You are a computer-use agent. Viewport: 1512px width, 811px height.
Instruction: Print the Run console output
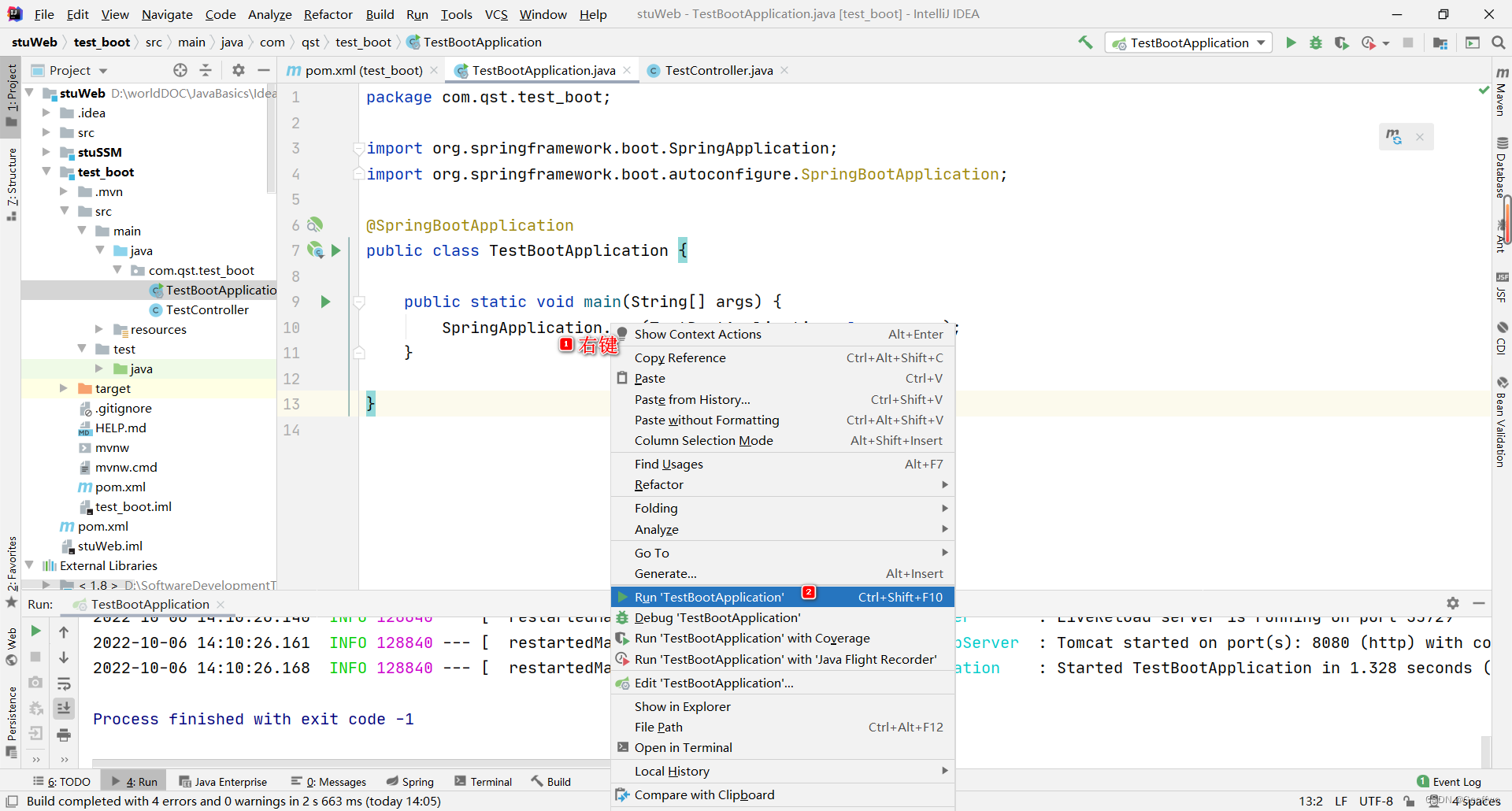(x=64, y=735)
